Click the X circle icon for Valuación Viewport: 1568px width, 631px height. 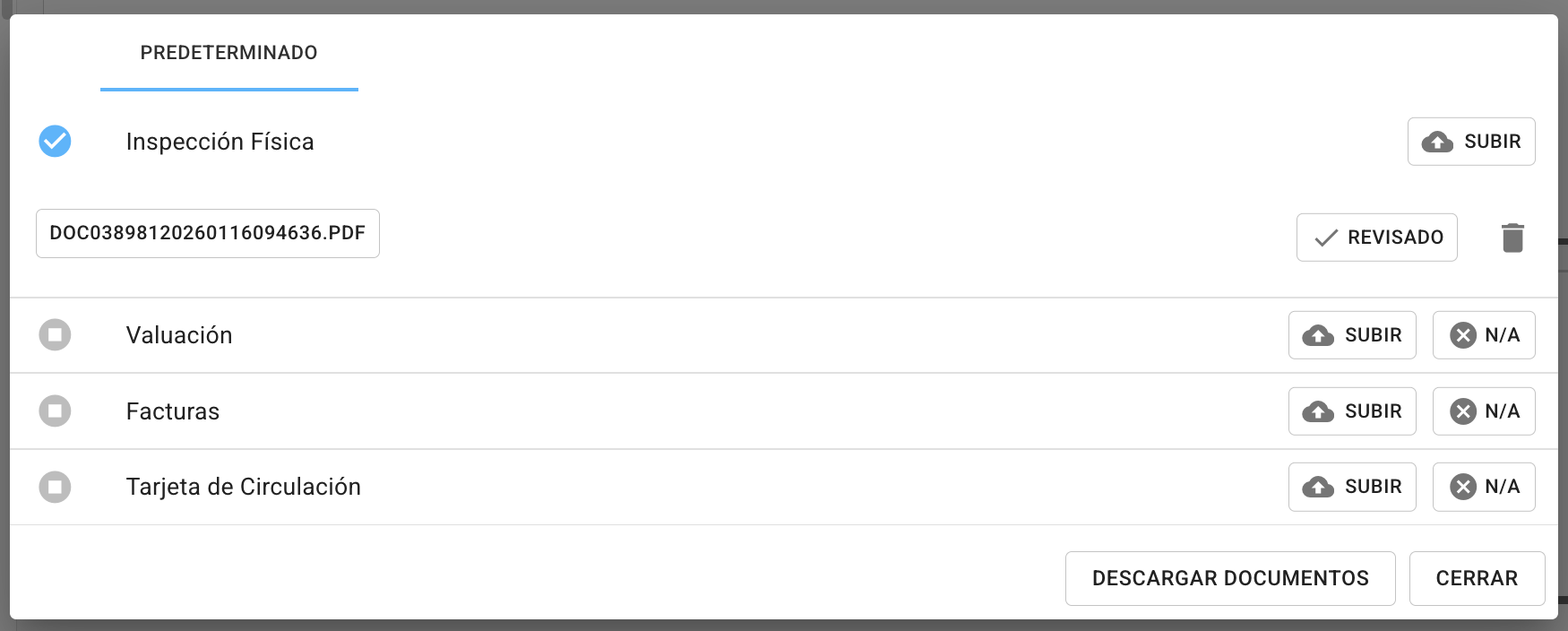click(1463, 335)
